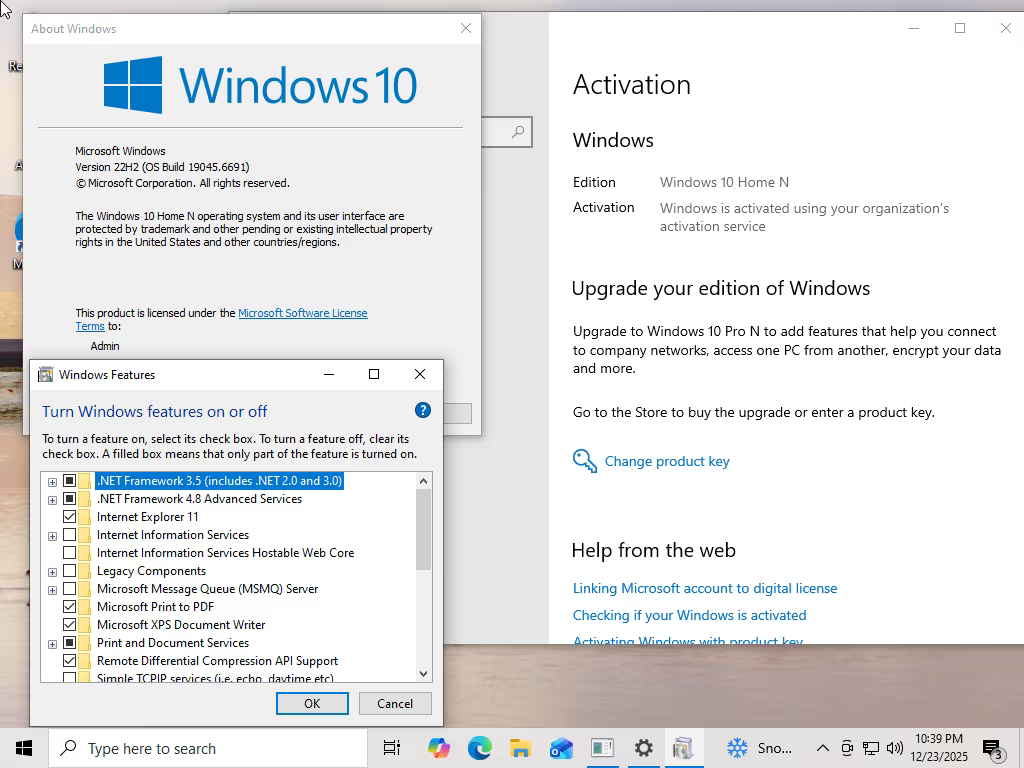This screenshot has width=1024, height=768.
Task: Uncheck Remote Differential Compression API Support
Action: [x=69, y=661]
